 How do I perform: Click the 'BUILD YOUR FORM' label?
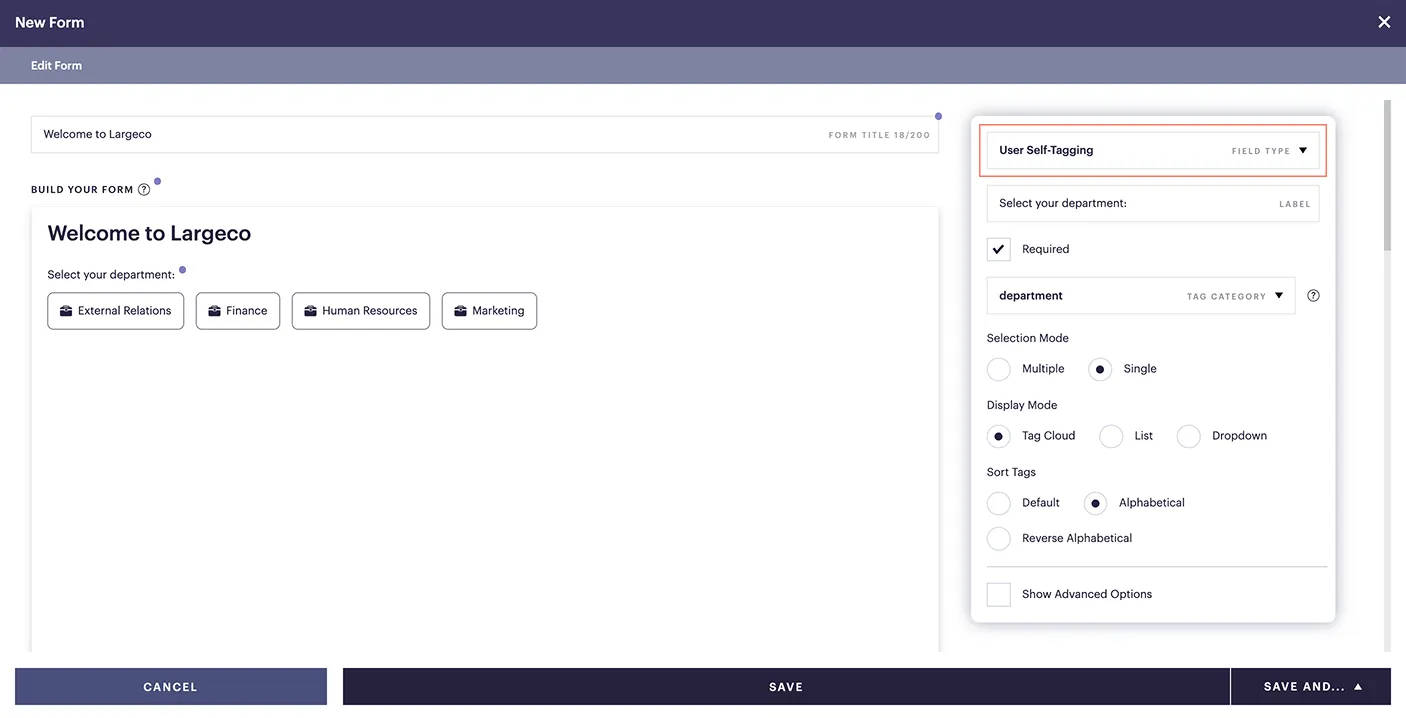tap(82, 190)
